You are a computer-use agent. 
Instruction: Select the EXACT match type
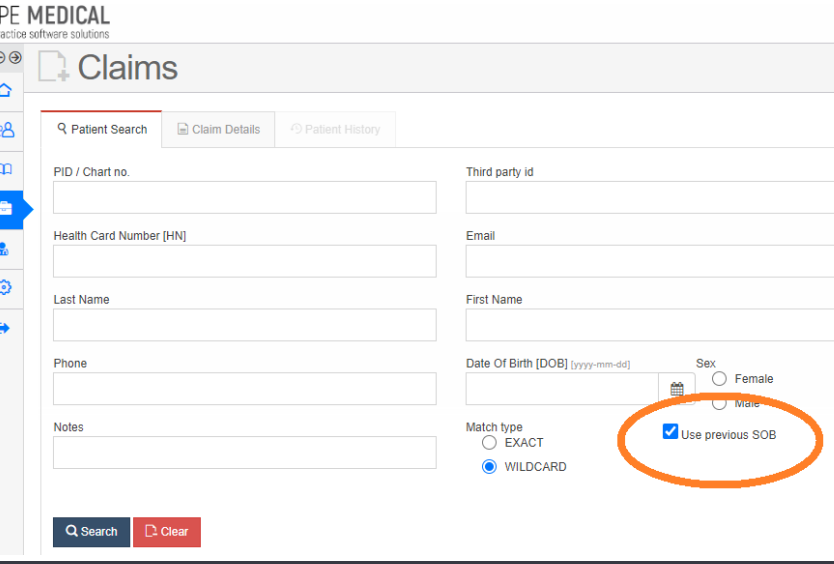point(489,443)
